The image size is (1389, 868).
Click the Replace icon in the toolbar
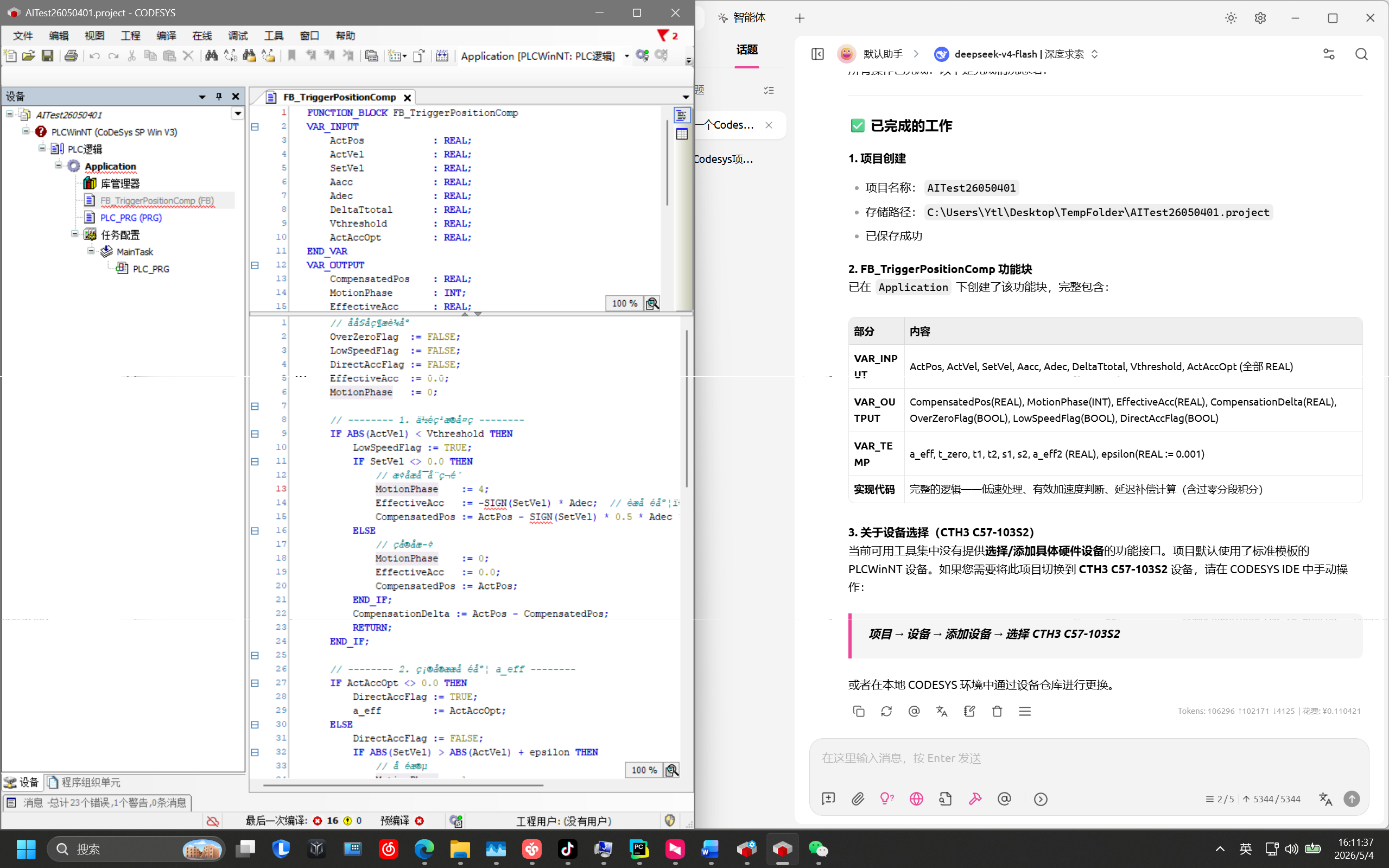pos(230,56)
